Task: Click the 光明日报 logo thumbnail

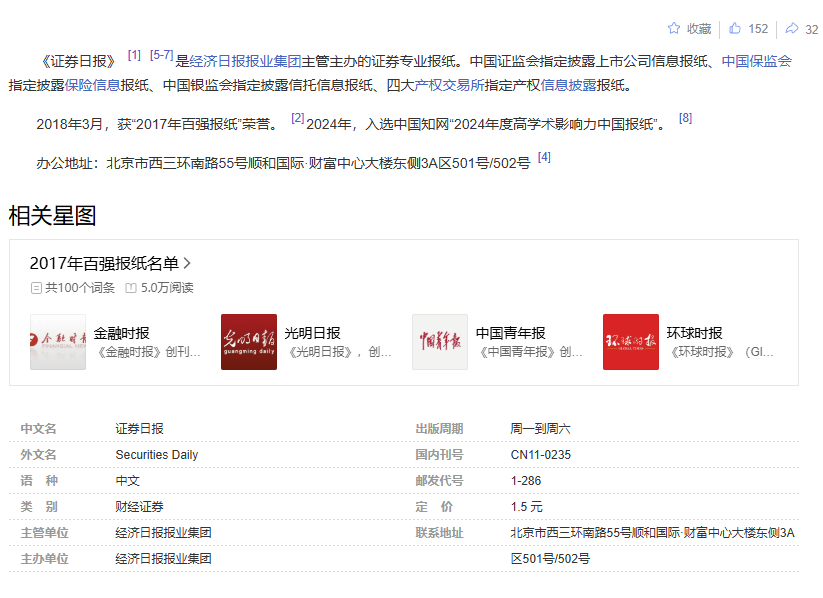Action: point(249,342)
